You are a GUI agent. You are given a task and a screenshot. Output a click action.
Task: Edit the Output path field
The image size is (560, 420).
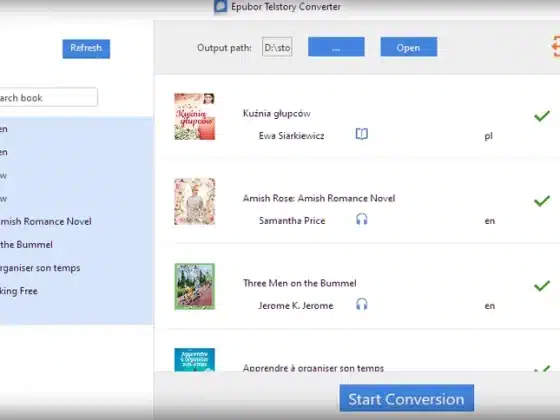coord(277,47)
